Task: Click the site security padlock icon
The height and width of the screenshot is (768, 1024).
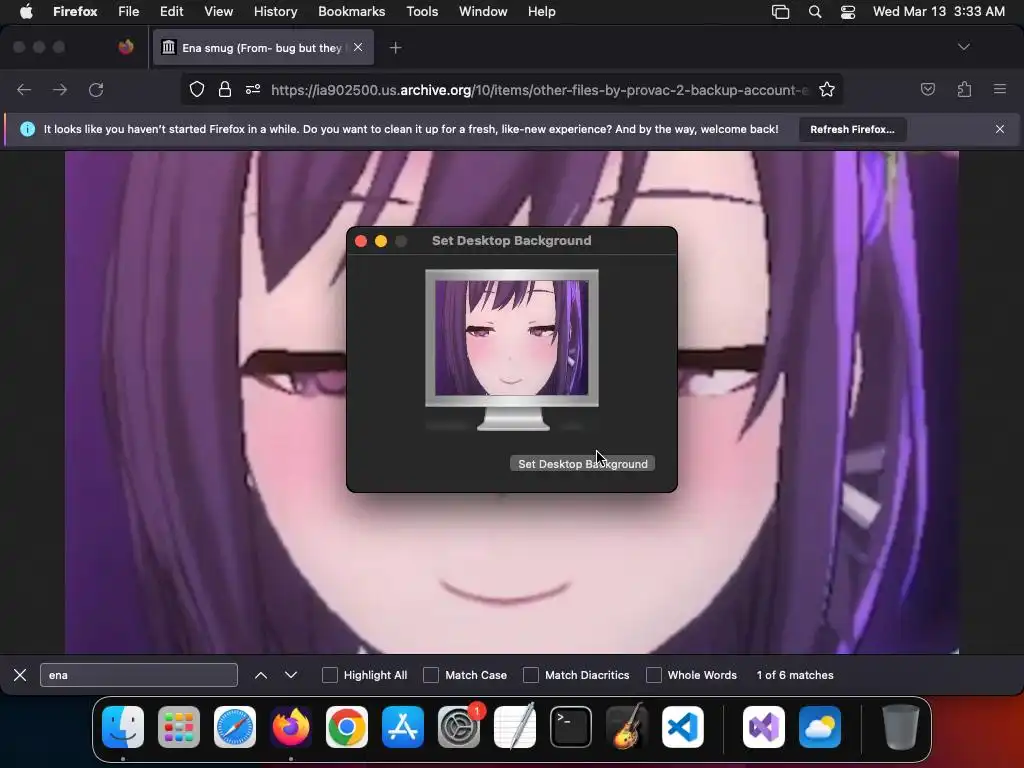Action: [x=225, y=89]
